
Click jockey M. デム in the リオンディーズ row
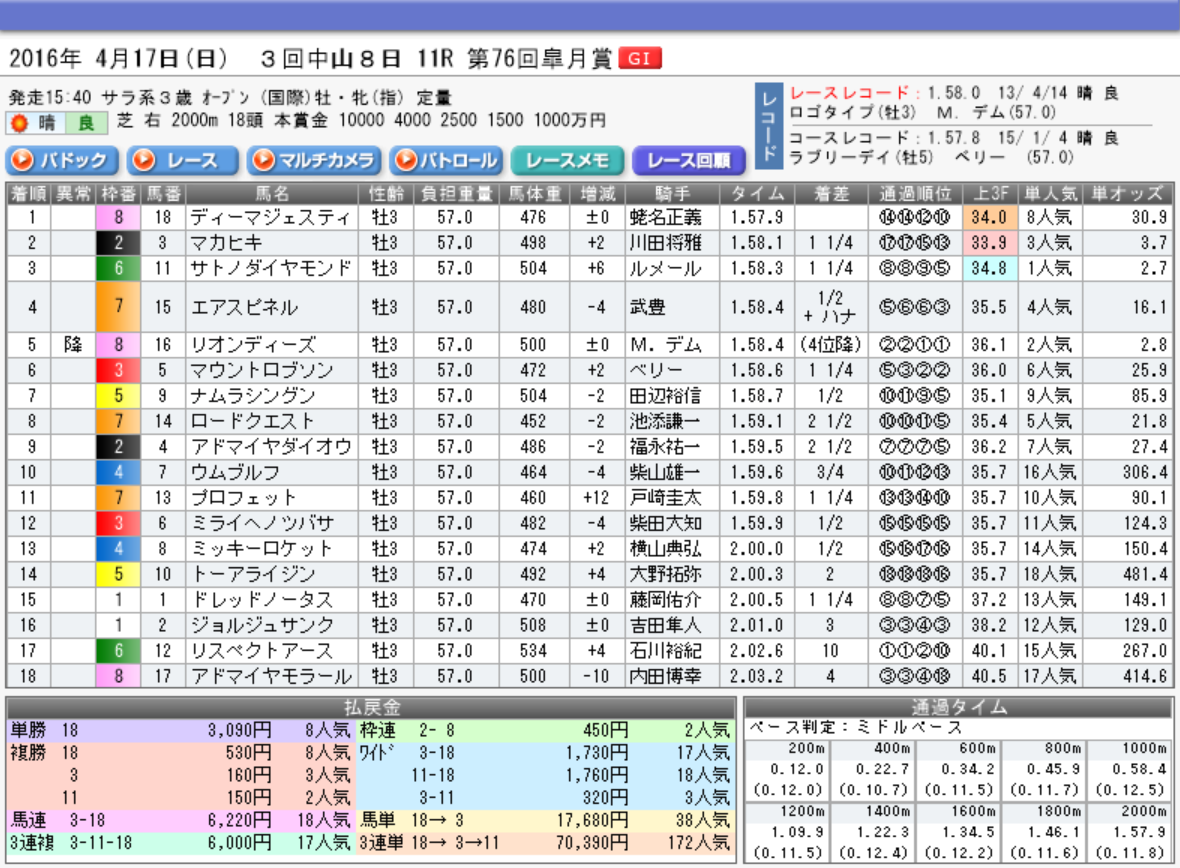coord(665,346)
